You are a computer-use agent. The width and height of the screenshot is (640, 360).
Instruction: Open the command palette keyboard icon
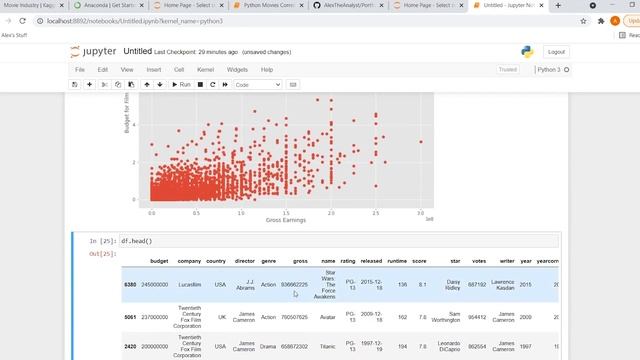click(x=293, y=84)
